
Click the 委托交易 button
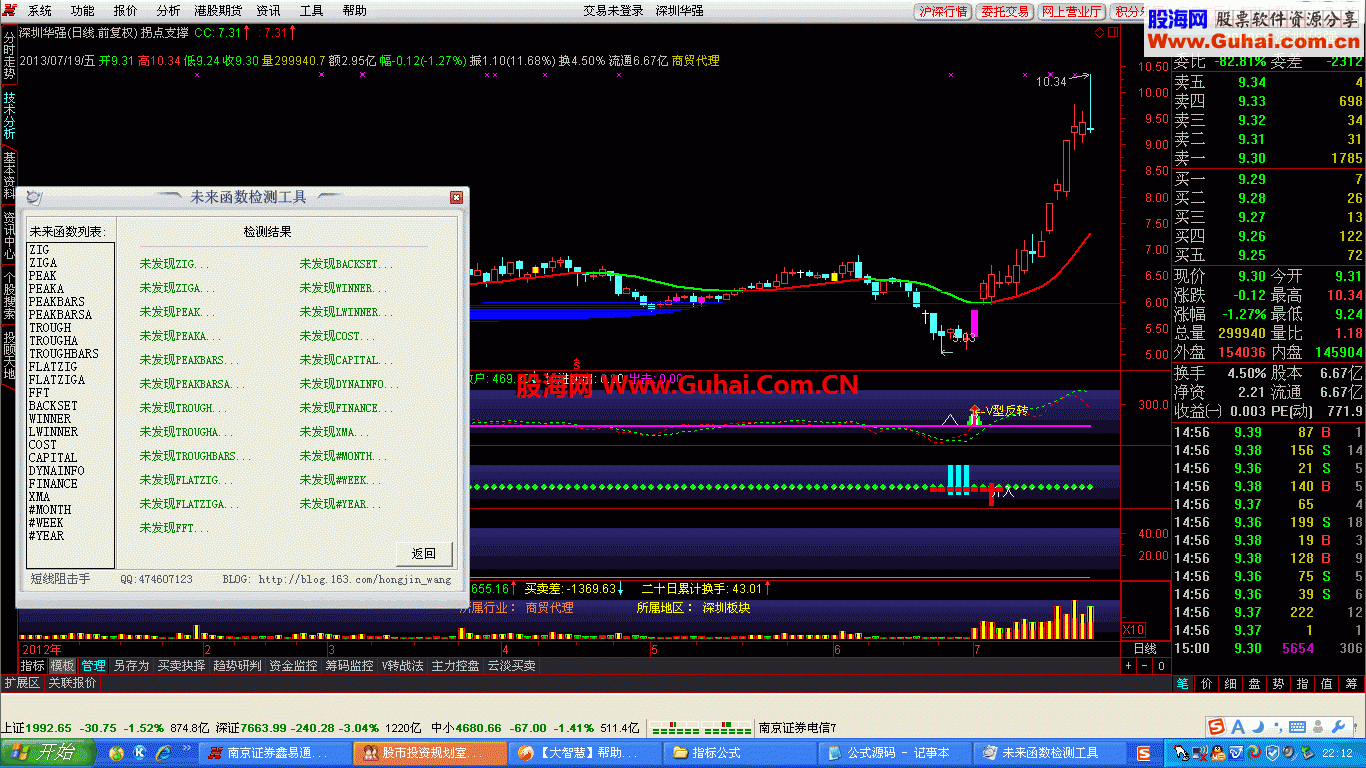point(1005,11)
